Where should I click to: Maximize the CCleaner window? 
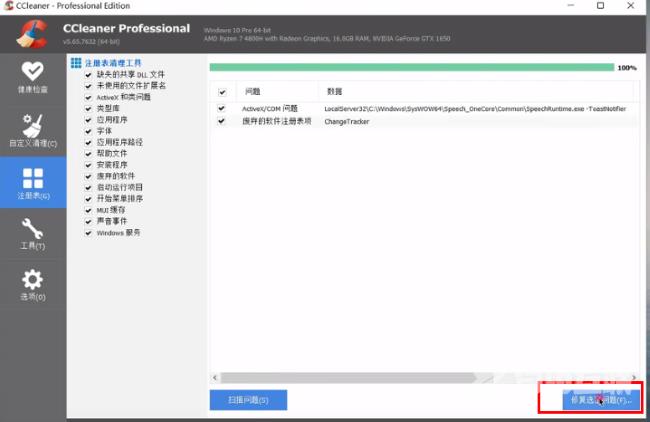(600, 5)
